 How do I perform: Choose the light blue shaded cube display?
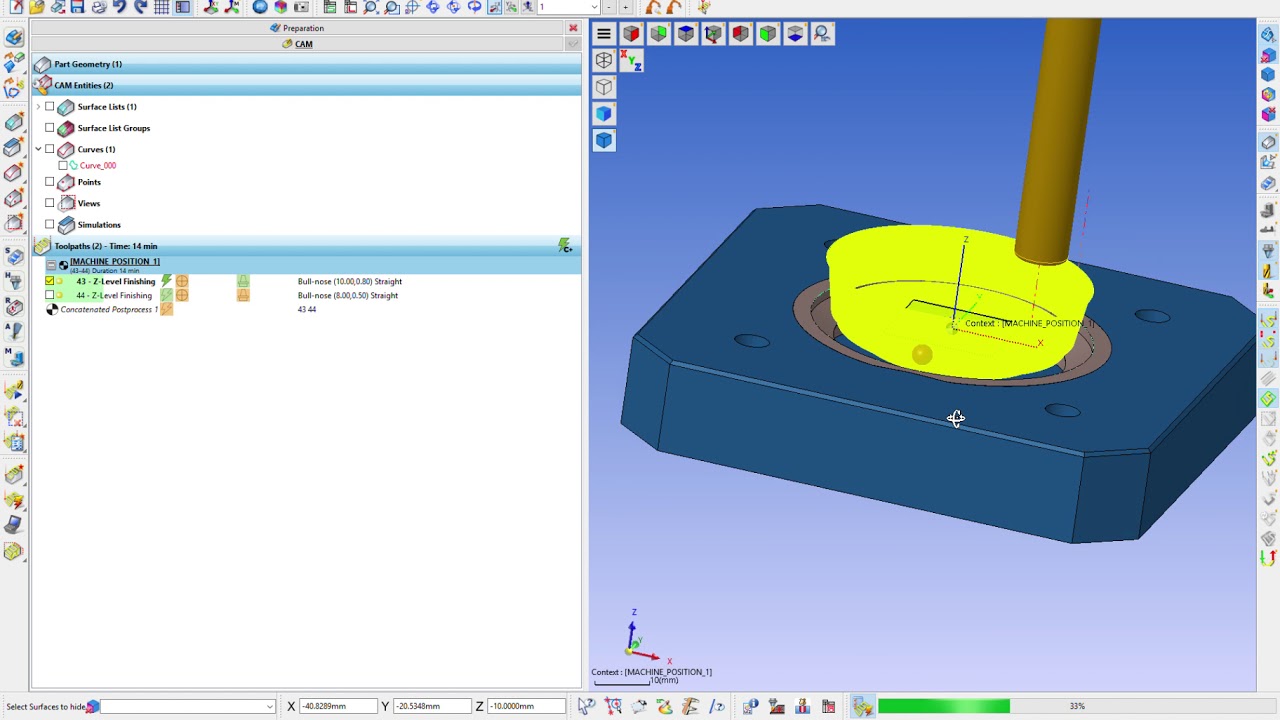pos(604,114)
